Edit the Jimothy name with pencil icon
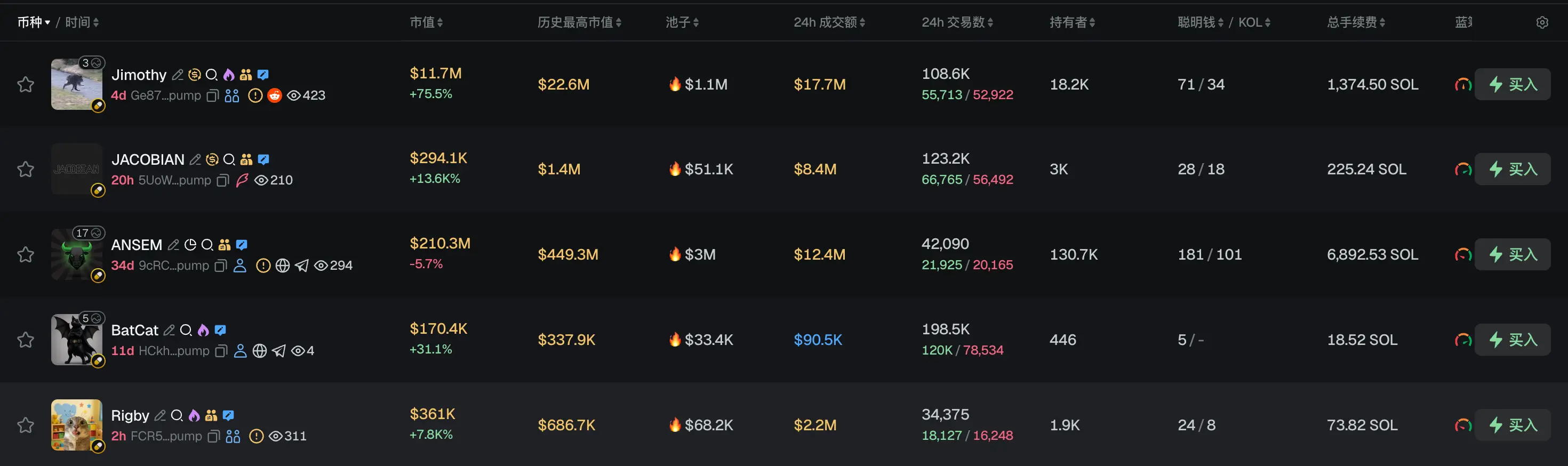The height and width of the screenshot is (466, 1568). coord(178,75)
